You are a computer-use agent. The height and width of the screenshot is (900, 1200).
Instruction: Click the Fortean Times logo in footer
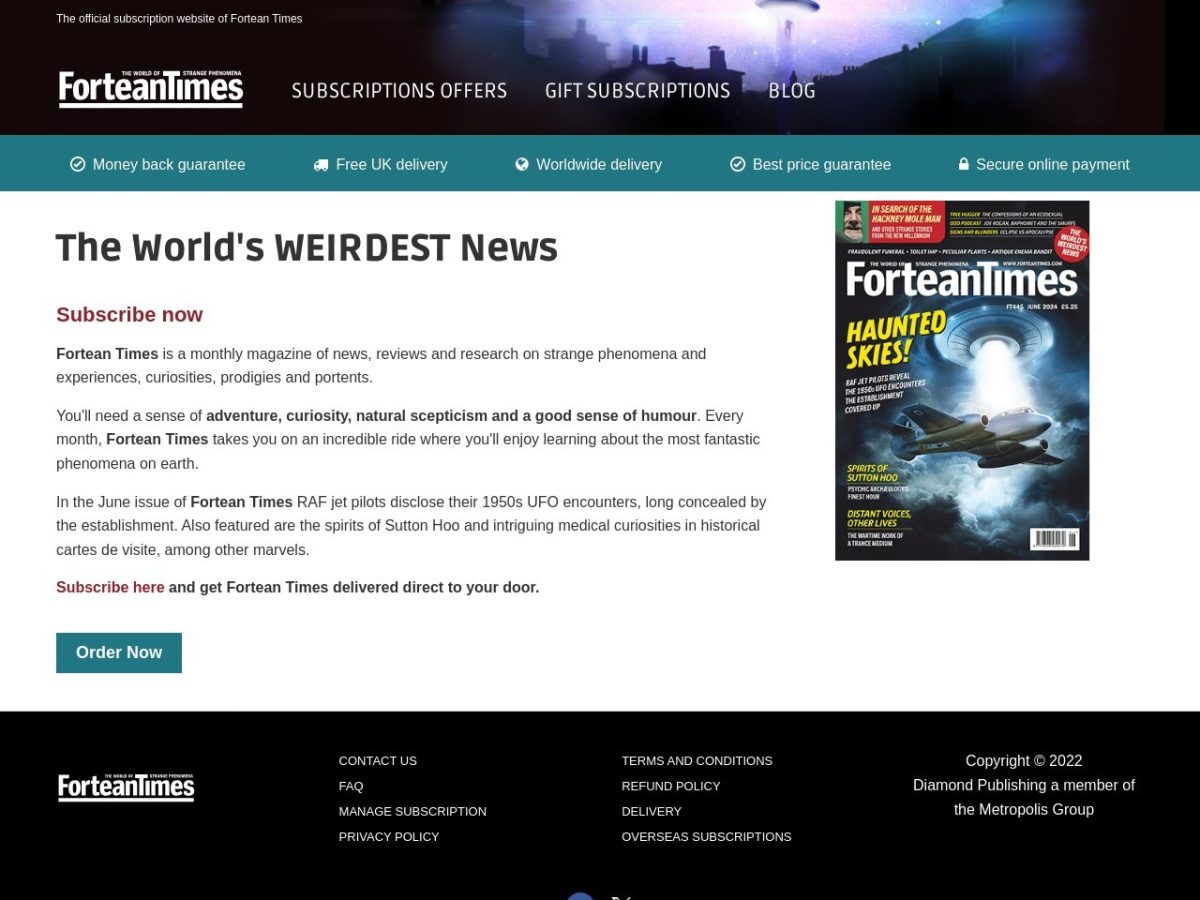click(126, 787)
